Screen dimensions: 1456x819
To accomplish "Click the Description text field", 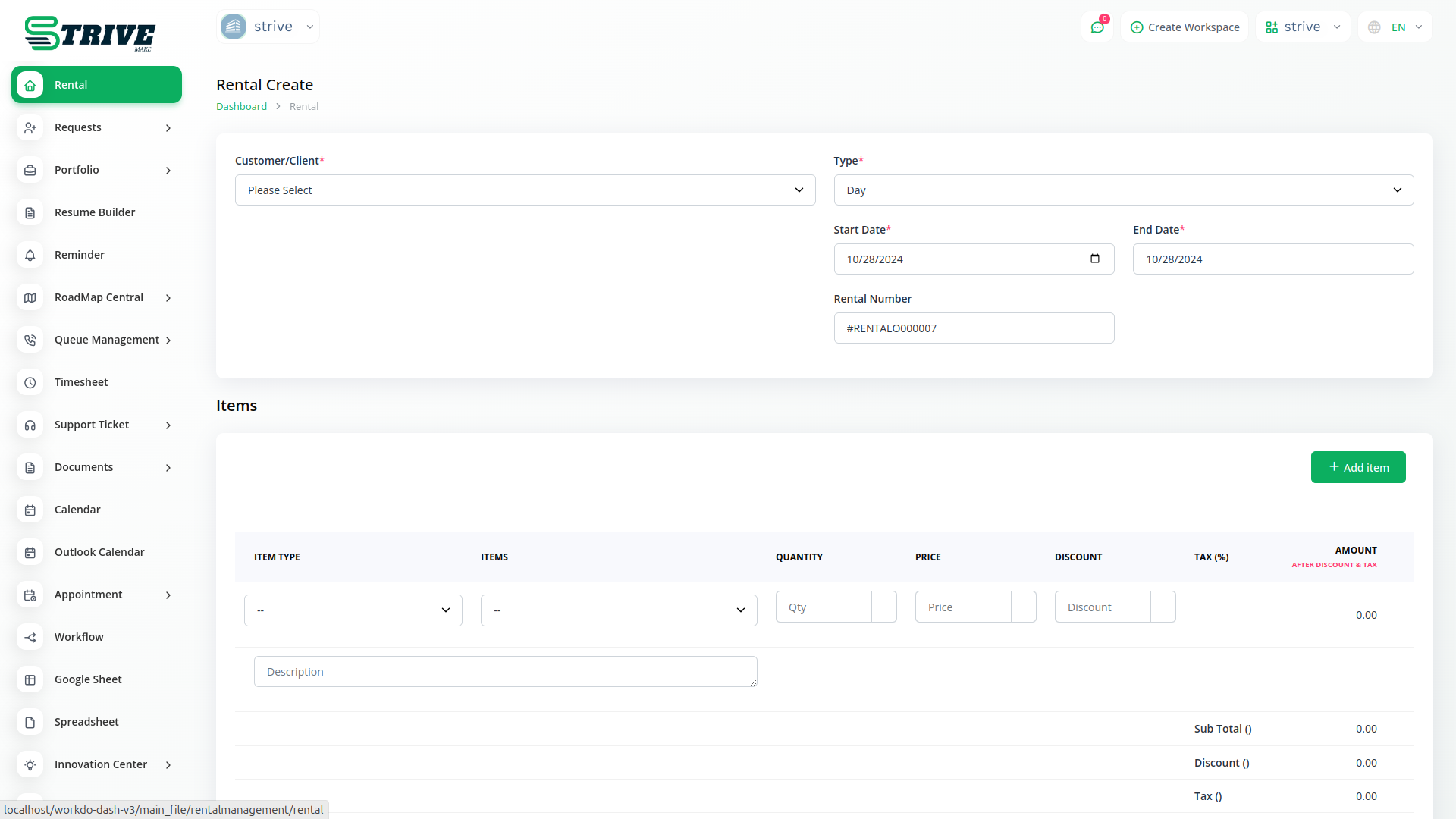I will [505, 672].
